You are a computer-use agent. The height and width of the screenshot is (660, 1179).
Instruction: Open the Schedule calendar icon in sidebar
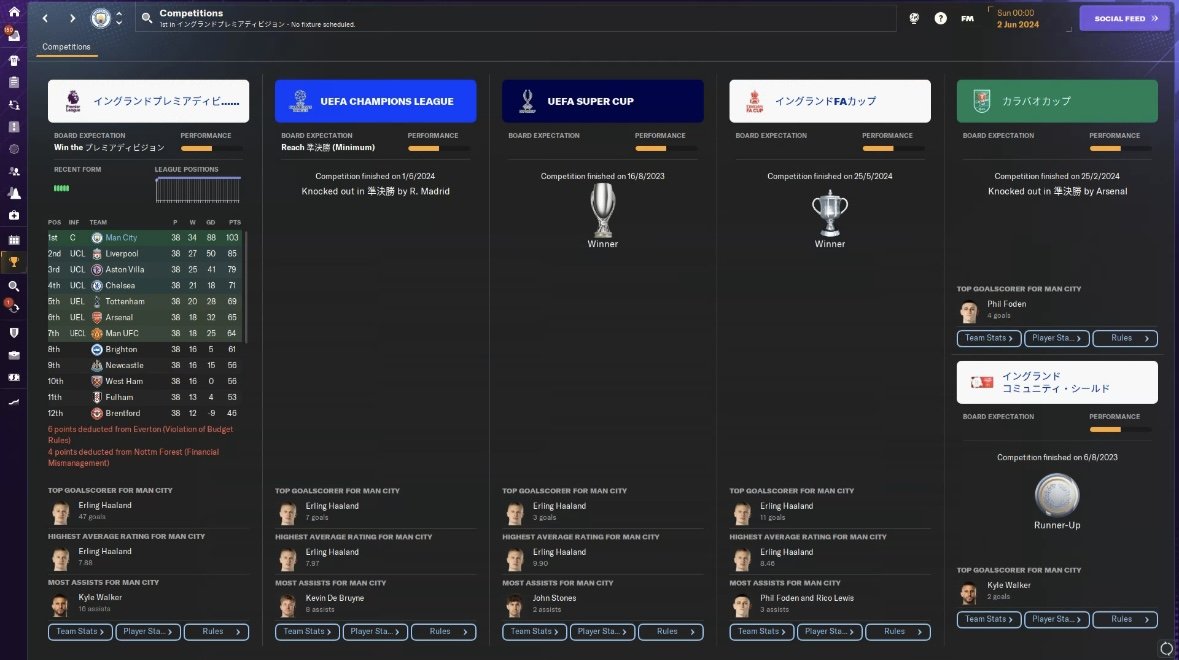[14, 240]
